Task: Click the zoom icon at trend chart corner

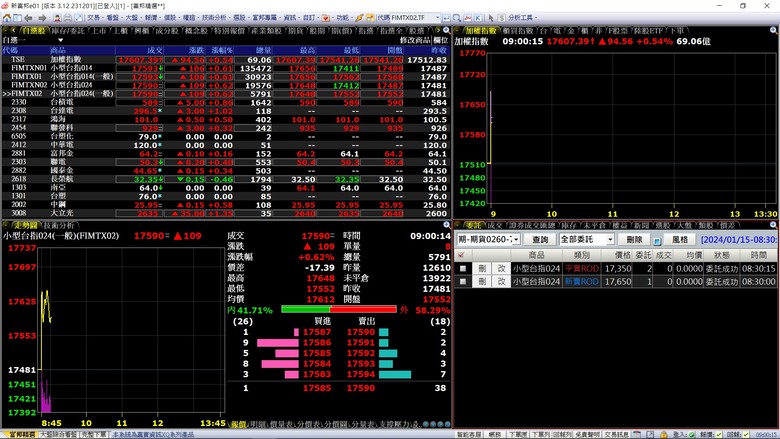Action: (x=447, y=225)
